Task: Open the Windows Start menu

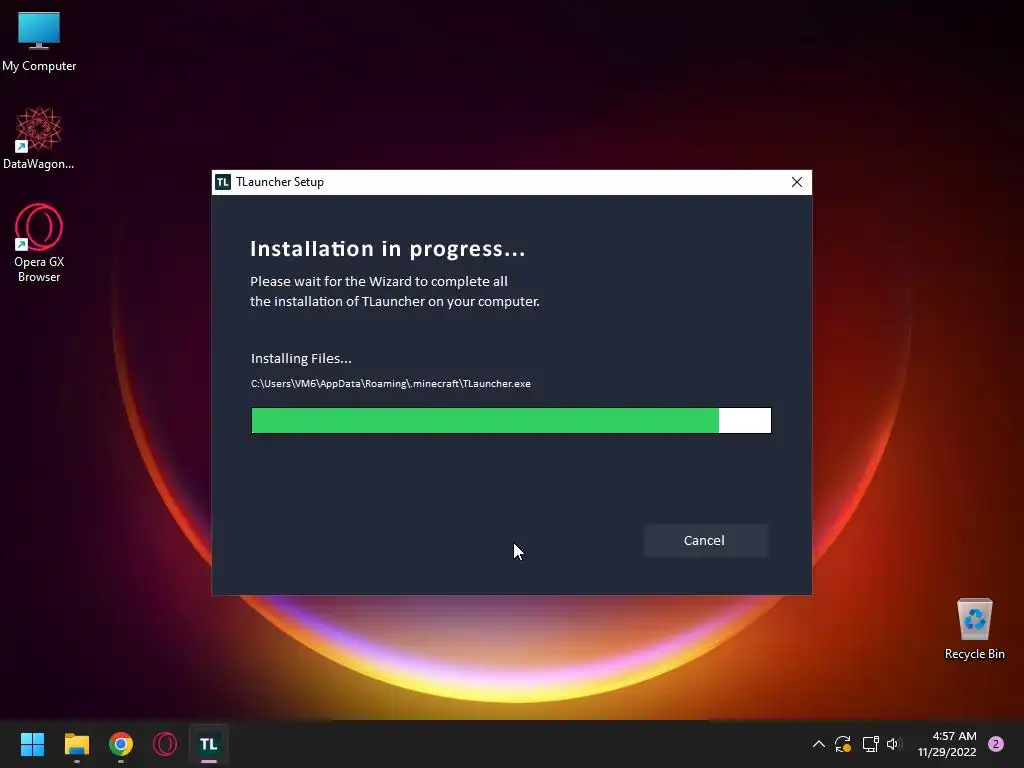Action: (32, 744)
